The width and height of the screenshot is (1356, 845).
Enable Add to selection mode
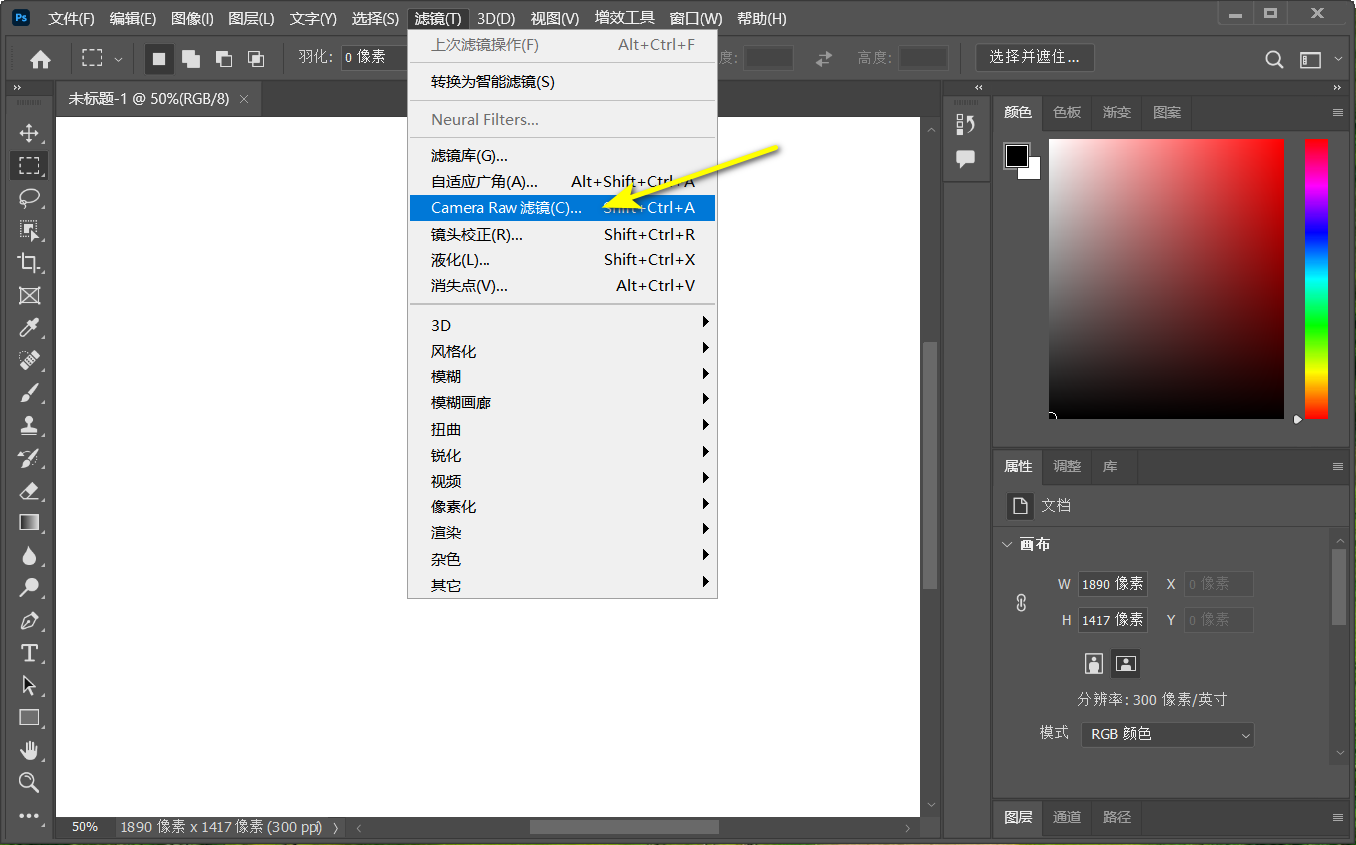[x=190, y=59]
